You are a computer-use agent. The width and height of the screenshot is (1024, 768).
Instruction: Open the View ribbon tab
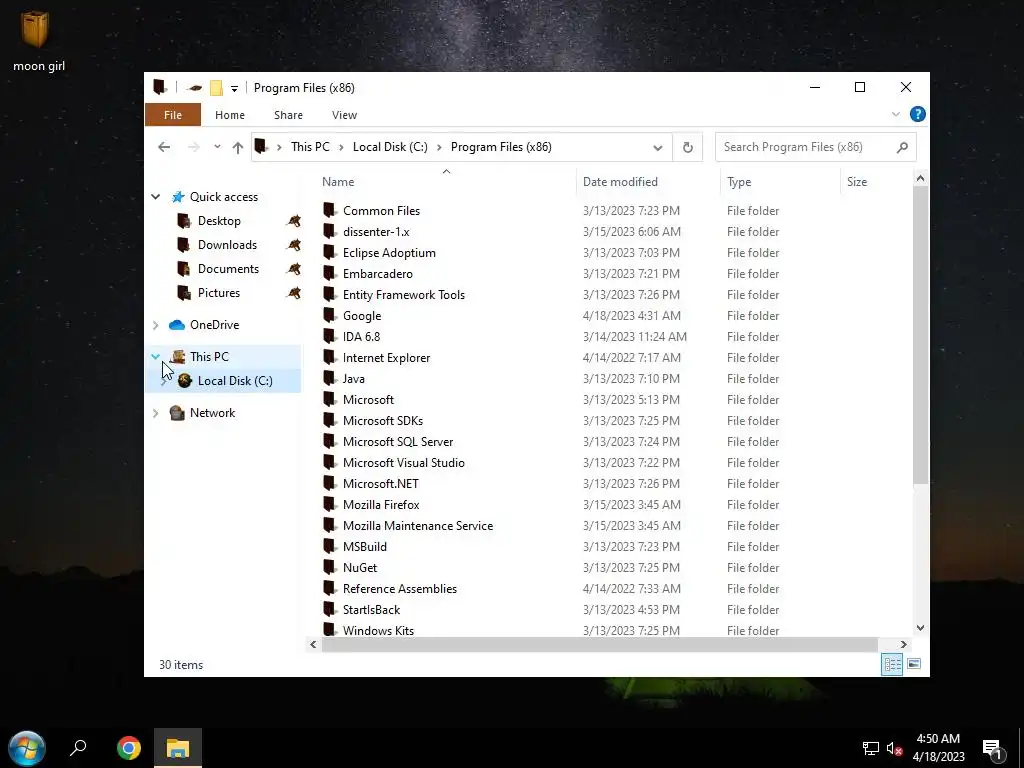pyautogui.click(x=344, y=115)
